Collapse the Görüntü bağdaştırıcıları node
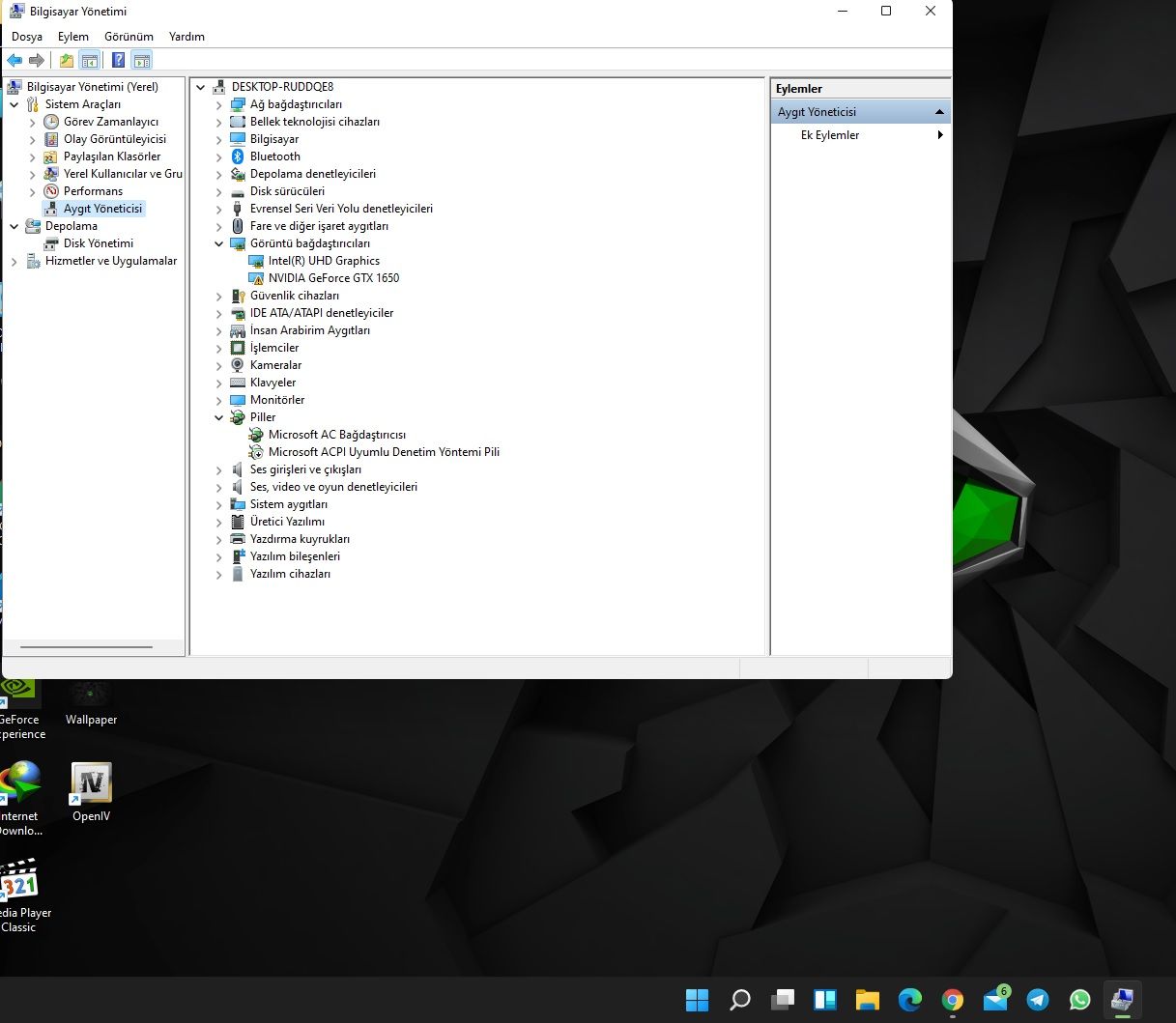 click(218, 244)
